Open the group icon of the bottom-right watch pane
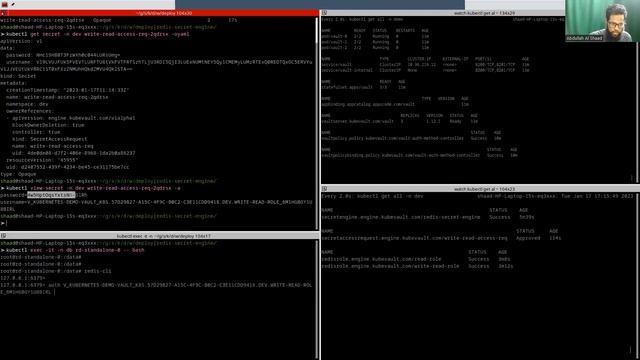Screen dimensions: 640x360 point(324,189)
